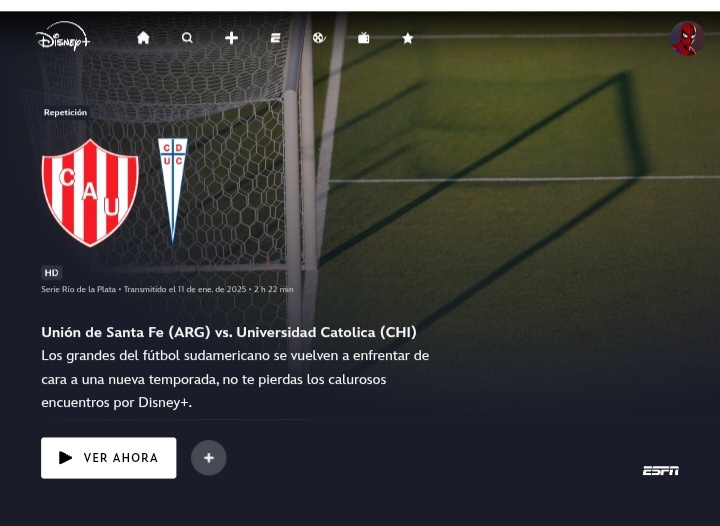
Task: Click the play triangle inside VER AHORA
Action: point(65,458)
